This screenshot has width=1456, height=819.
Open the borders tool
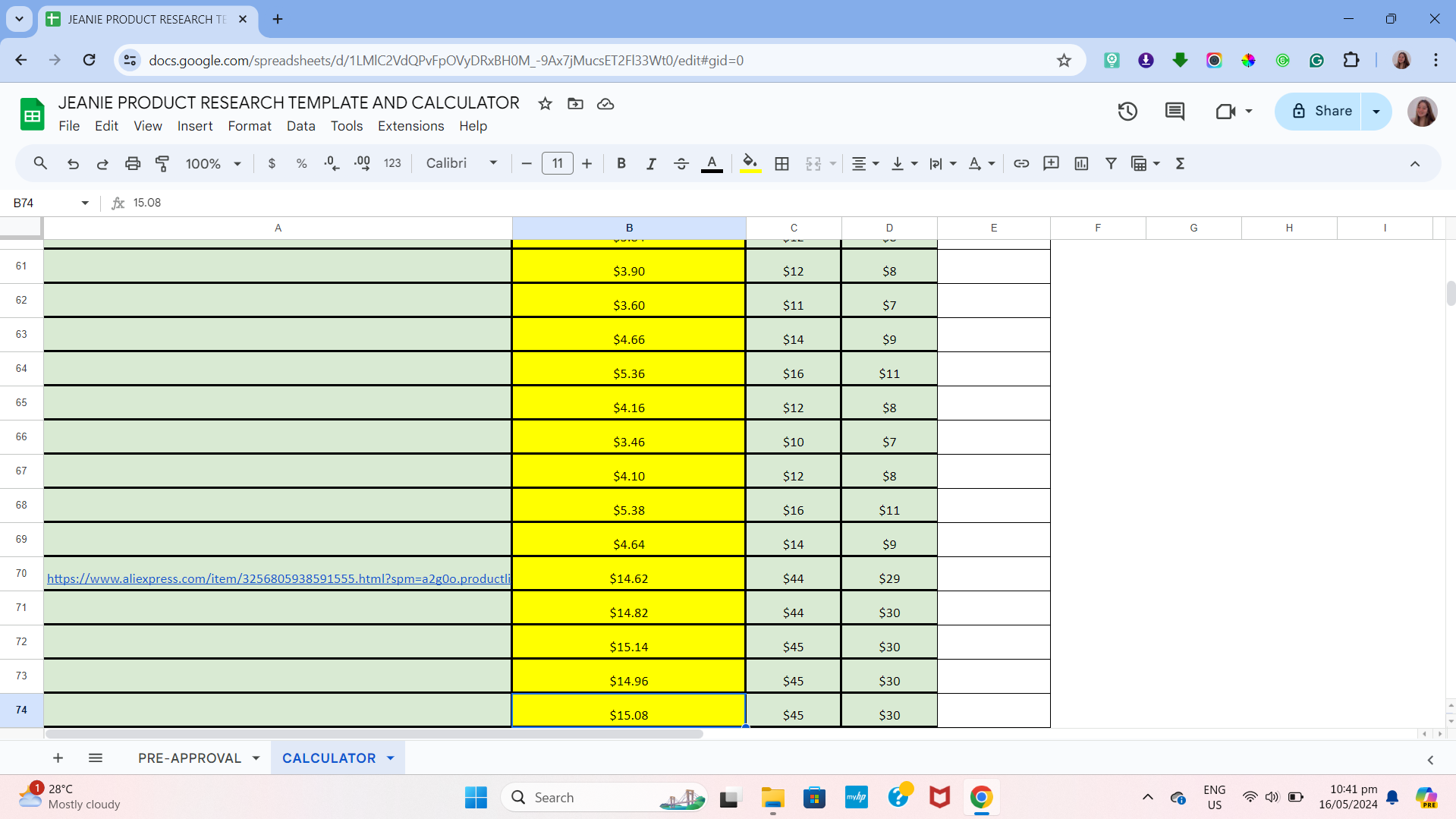pos(781,163)
